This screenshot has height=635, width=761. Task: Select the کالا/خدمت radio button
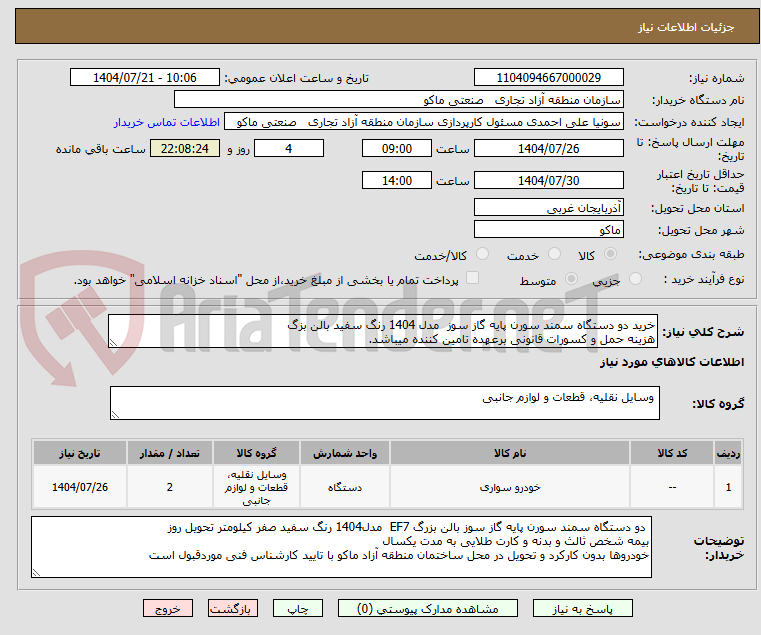482,254
